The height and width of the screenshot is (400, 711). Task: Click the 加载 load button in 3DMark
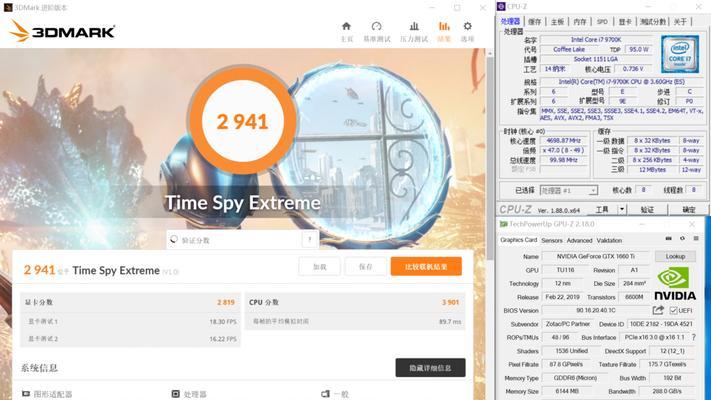click(319, 267)
